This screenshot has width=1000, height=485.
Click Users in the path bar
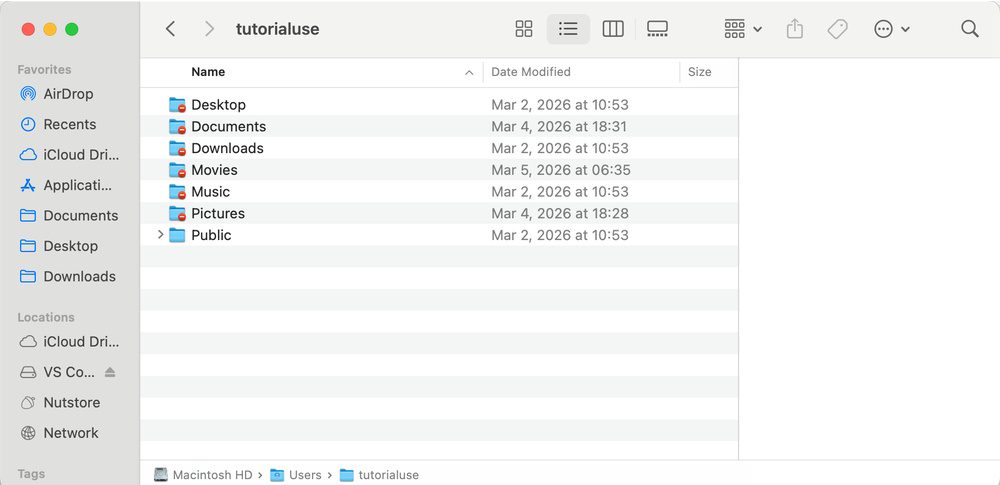pyautogui.click(x=304, y=475)
